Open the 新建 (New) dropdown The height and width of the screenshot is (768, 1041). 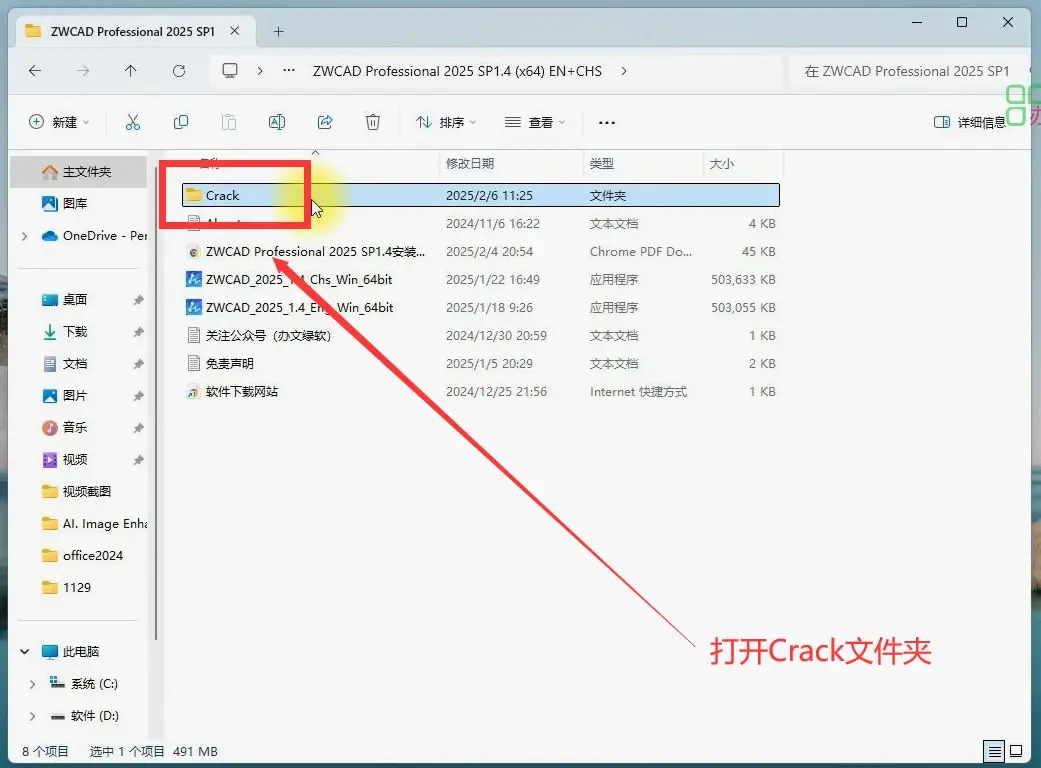[x=59, y=122]
